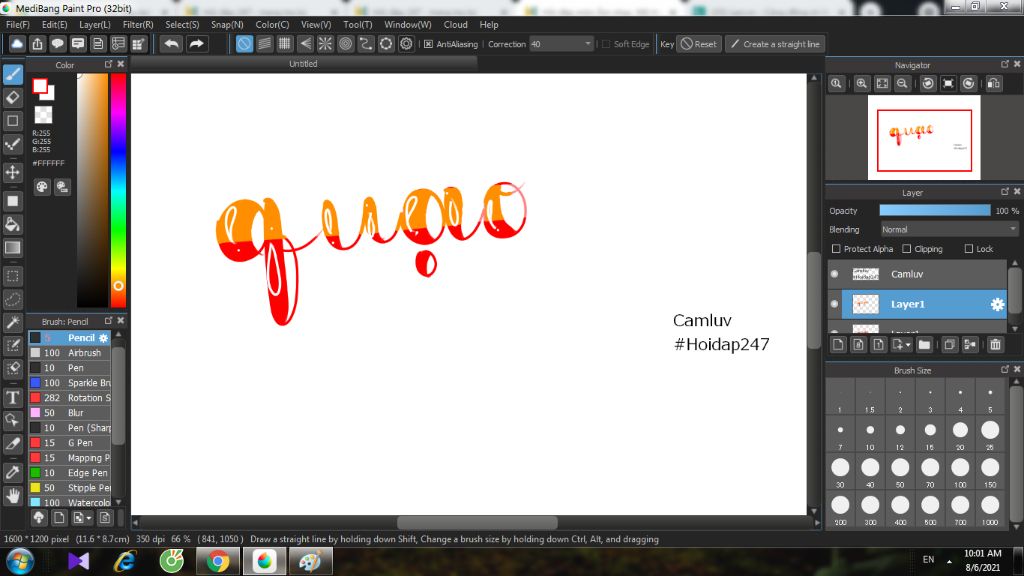Turn off snap icon in toolbar
The width and height of the screenshot is (1024, 576).
coord(244,44)
